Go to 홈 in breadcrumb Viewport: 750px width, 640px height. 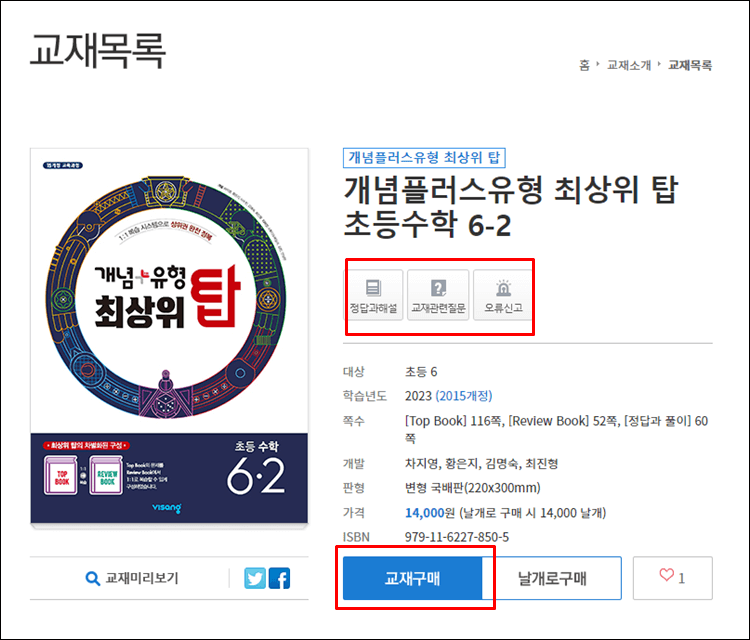[x=584, y=65]
